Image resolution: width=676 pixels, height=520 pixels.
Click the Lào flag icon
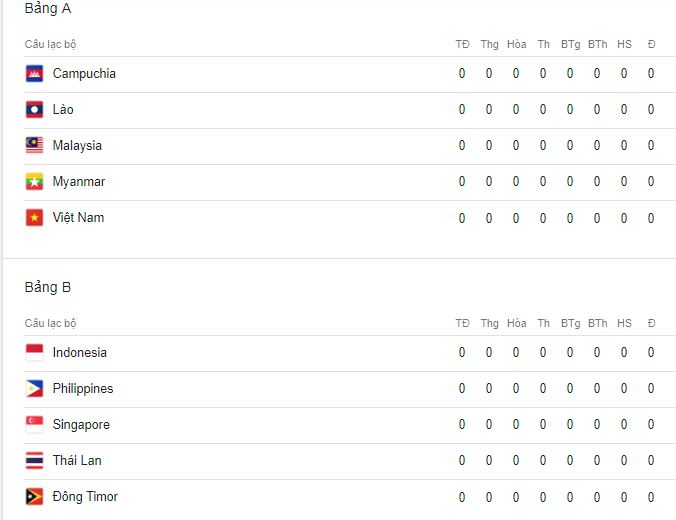click(x=34, y=110)
